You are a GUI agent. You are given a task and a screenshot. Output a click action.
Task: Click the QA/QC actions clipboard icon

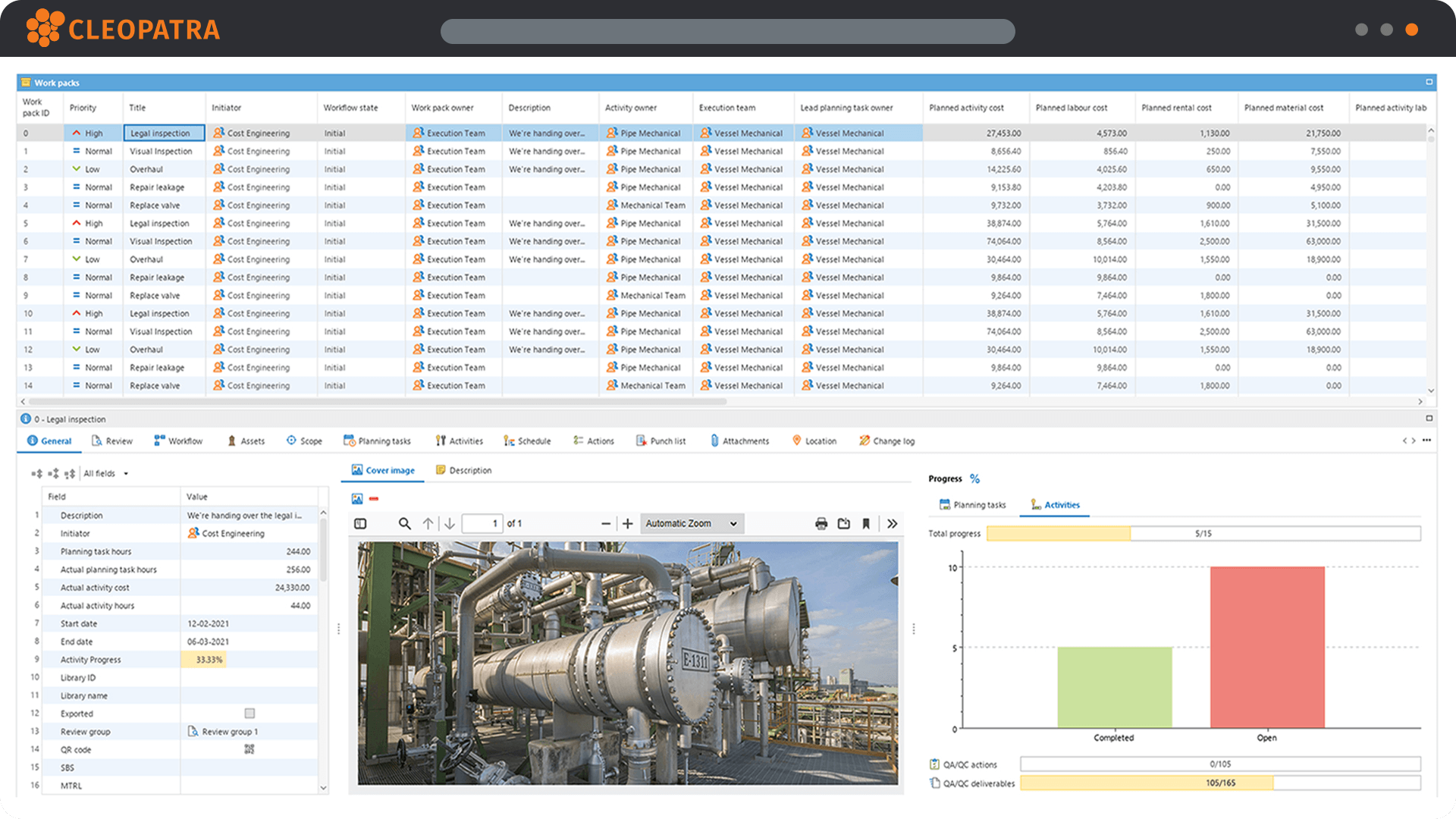[x=935, y=764]
